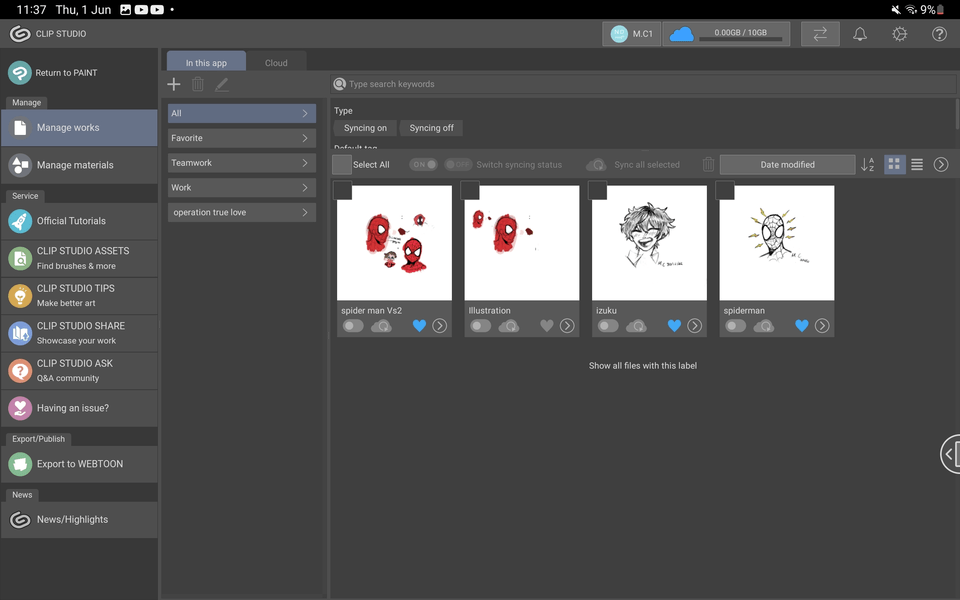Switch to the Cloud tab
This screenshot has width=960, height=600.
[276, 63]
